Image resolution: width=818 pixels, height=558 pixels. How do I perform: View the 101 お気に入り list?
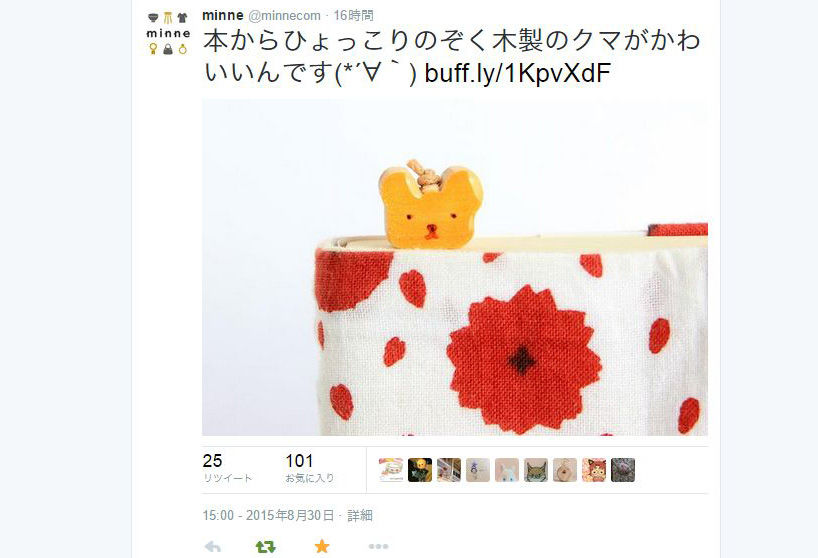coord(310,468)
